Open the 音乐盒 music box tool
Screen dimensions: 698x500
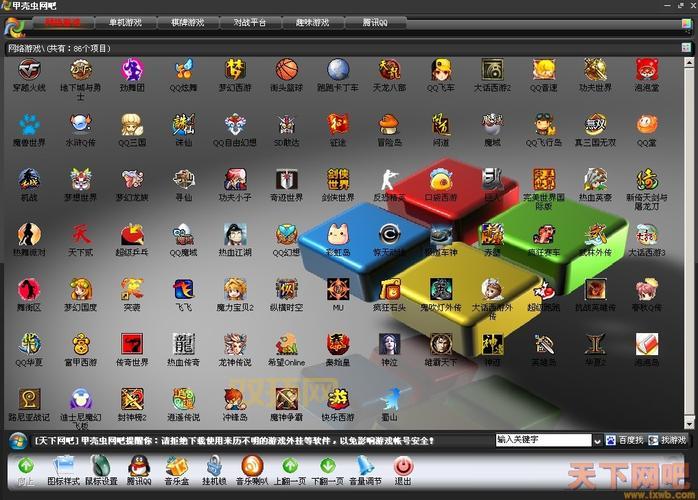177,466
